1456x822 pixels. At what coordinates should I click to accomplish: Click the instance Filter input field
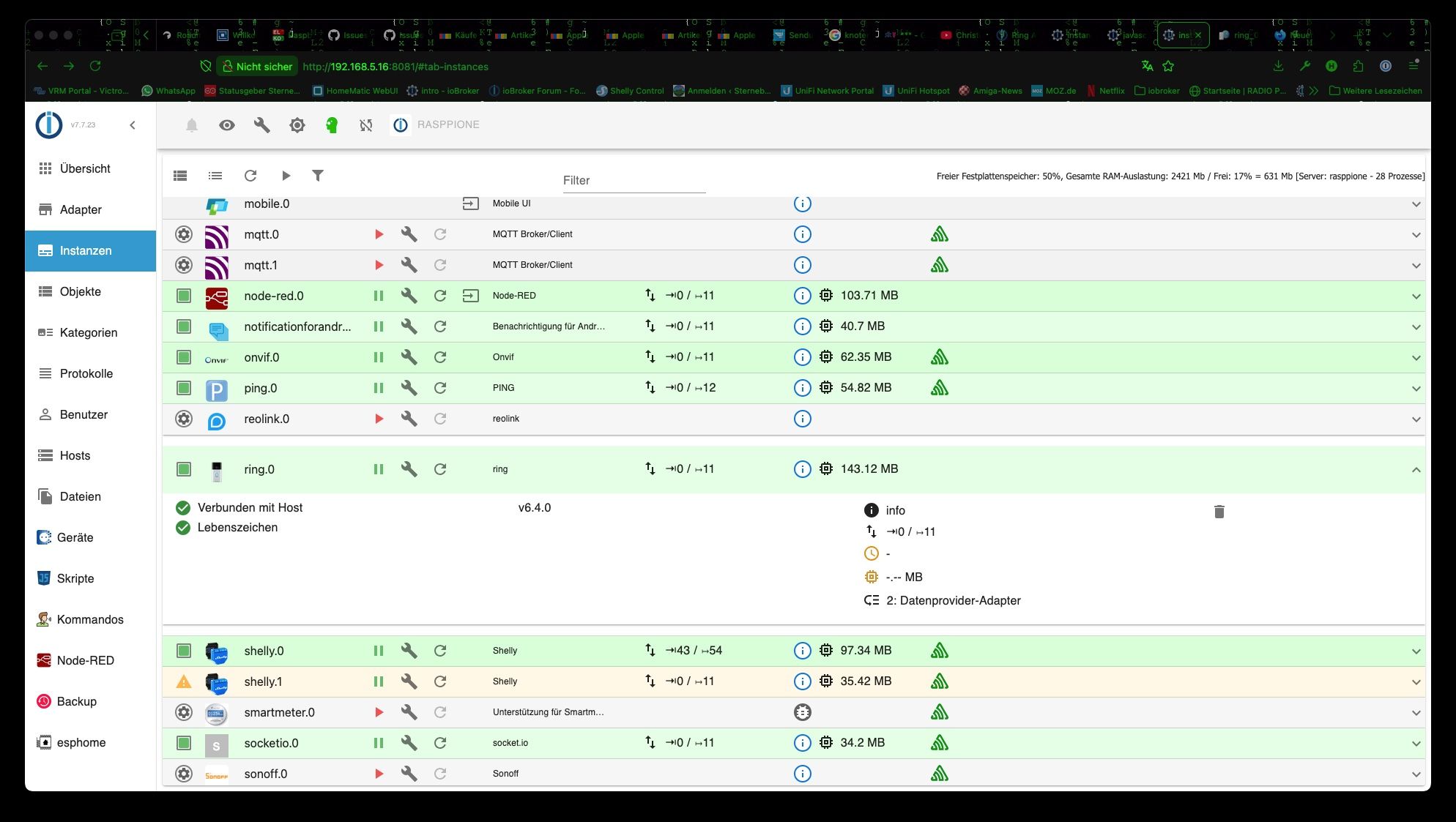[x=634, y=180]
